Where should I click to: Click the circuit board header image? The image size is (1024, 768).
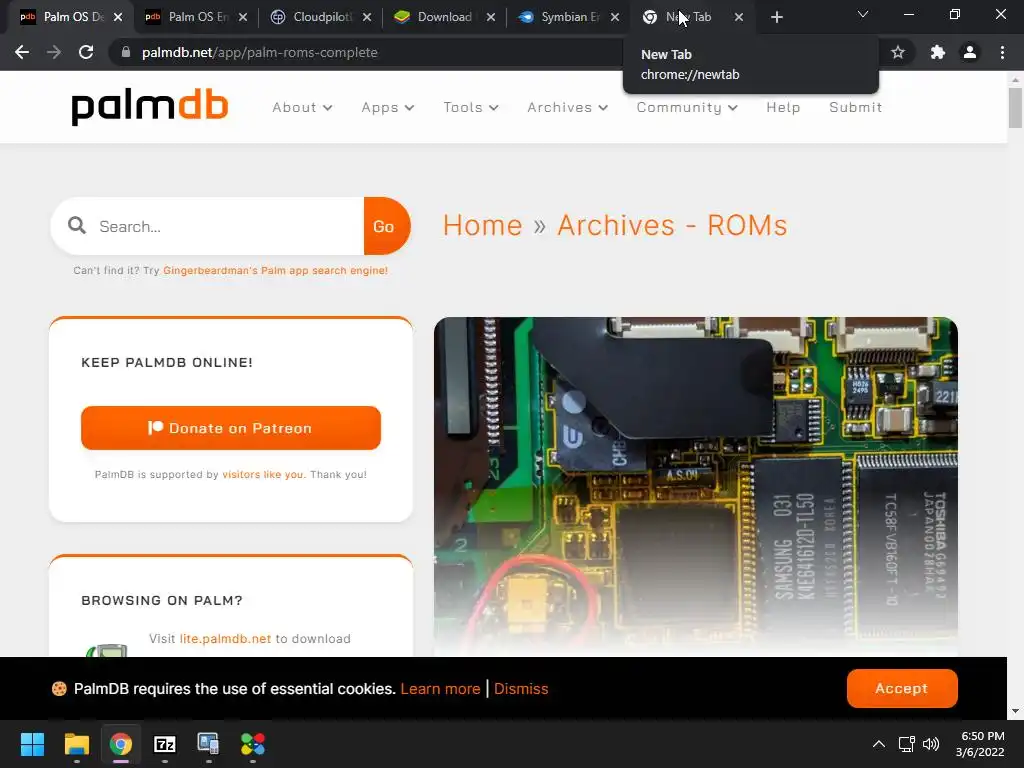point(696,487)
